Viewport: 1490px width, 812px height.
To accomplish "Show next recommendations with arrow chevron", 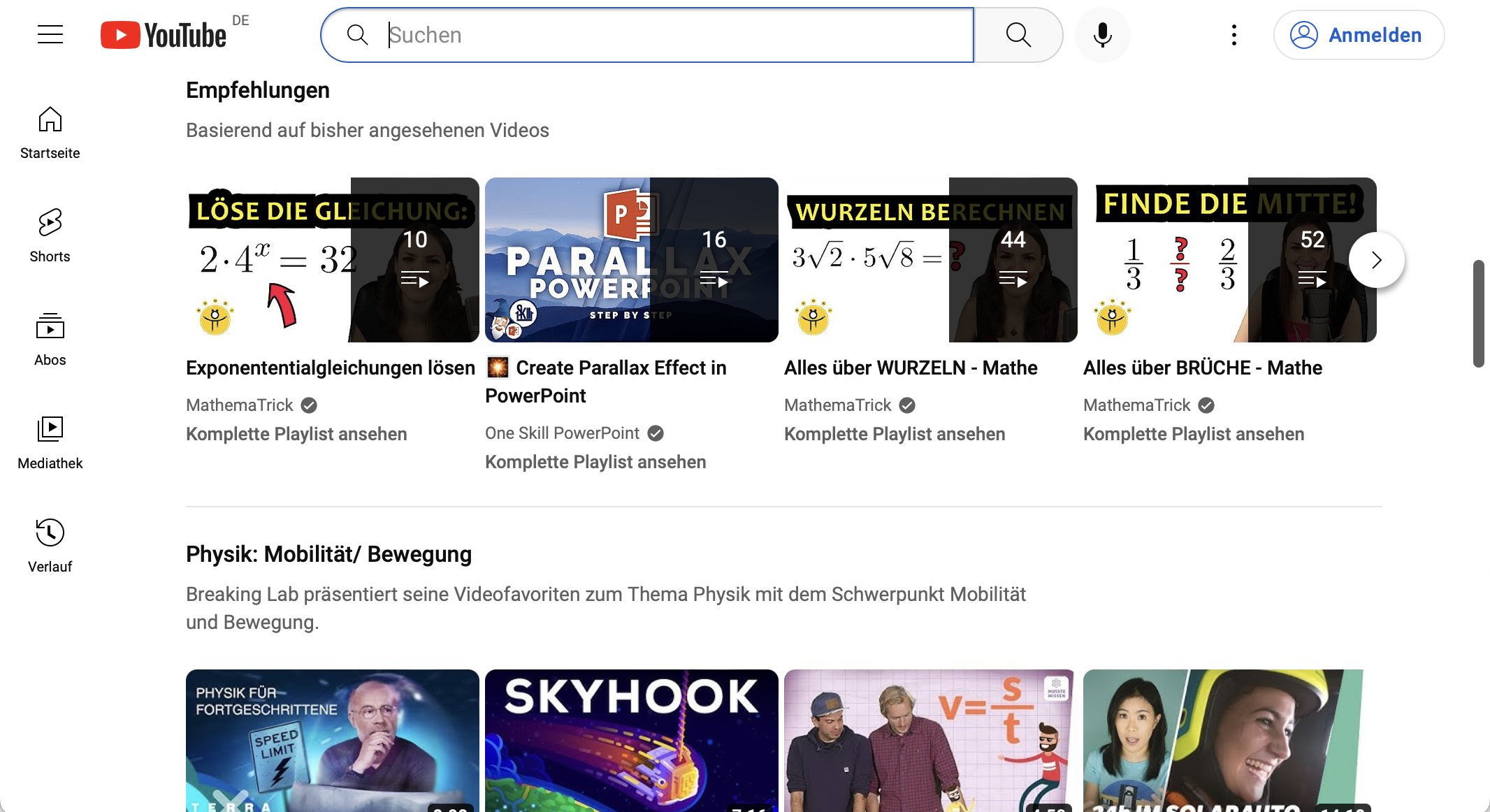I will (1376, 260).
